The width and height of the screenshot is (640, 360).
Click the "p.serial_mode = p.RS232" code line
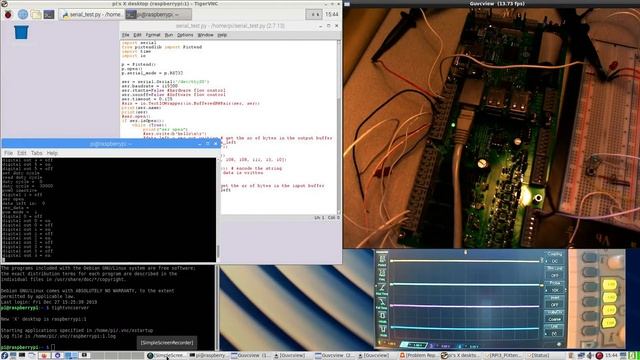(152, 73)
